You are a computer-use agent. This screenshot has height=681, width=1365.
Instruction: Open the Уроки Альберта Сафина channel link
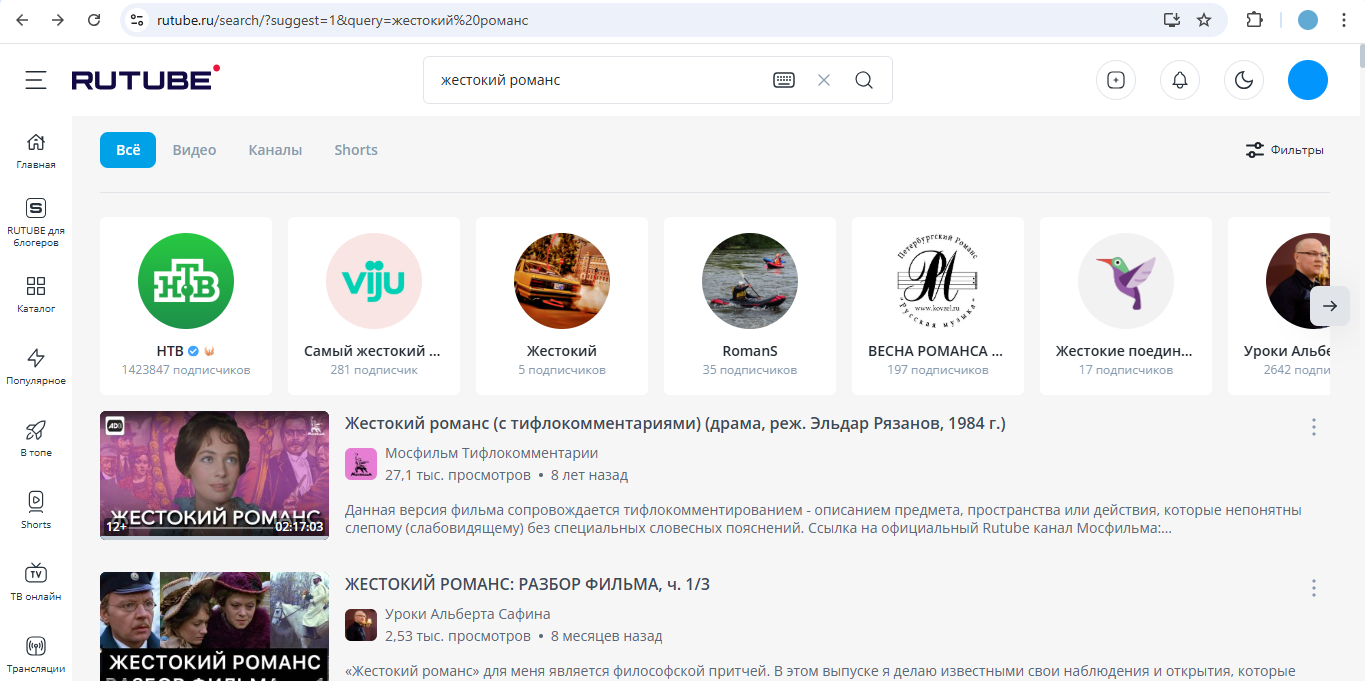(x=467, y=613)
